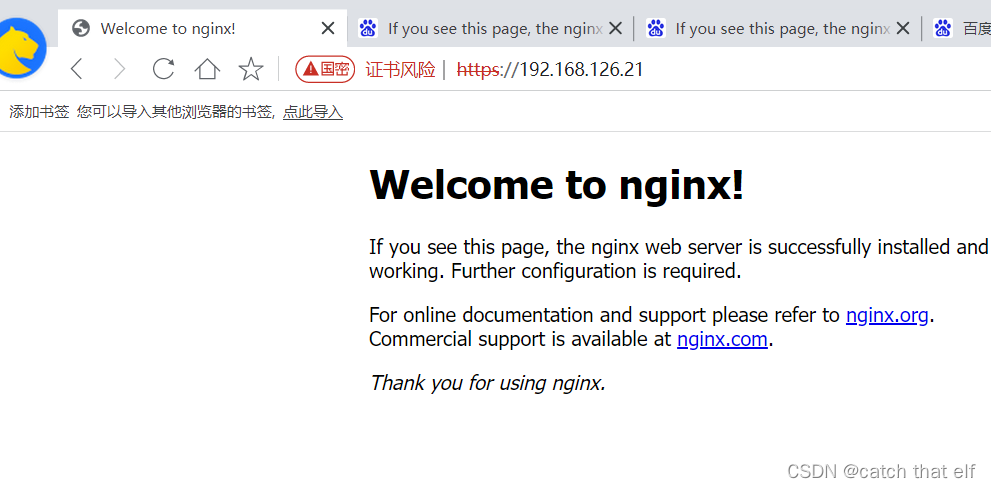Open the nginx.org link
991x488 pixels.
point(887,315)
